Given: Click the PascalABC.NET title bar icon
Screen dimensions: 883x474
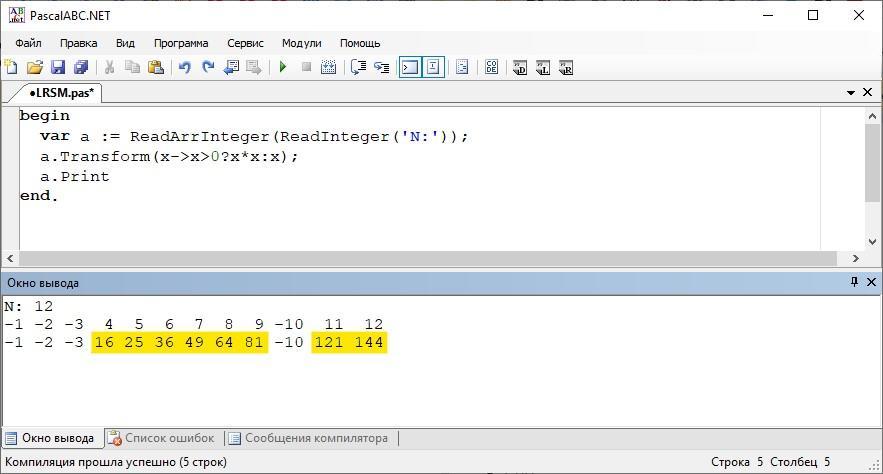Looking at the screenshot, I should pyautogui.click(x=17, y=15).
